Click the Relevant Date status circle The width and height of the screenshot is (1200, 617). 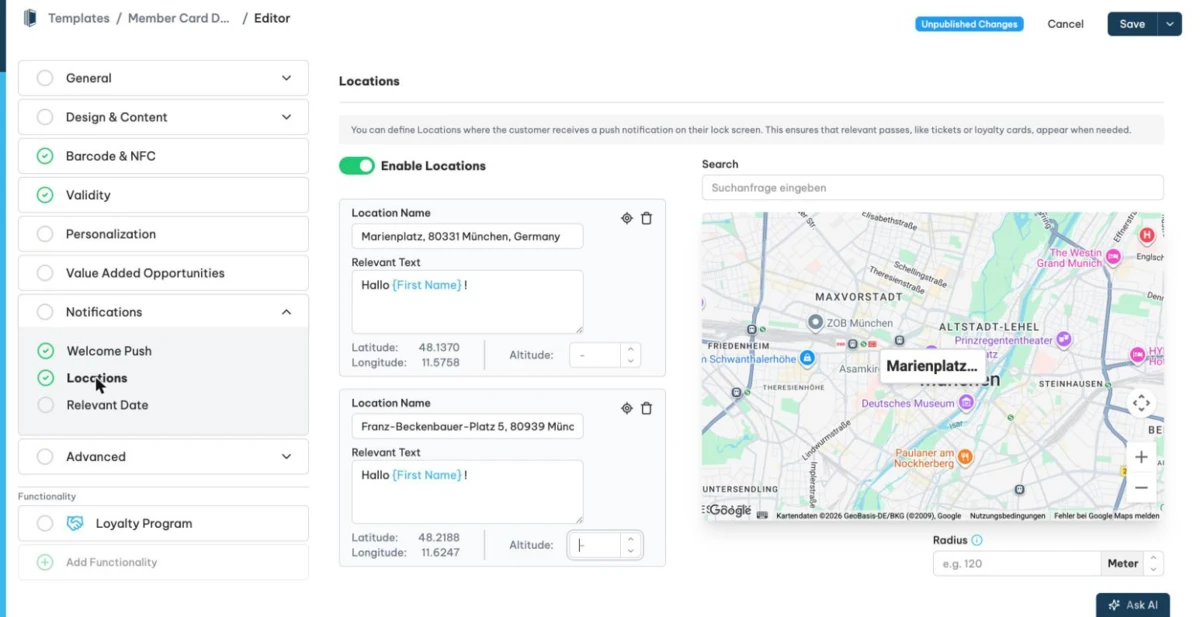tap(46, 405)
